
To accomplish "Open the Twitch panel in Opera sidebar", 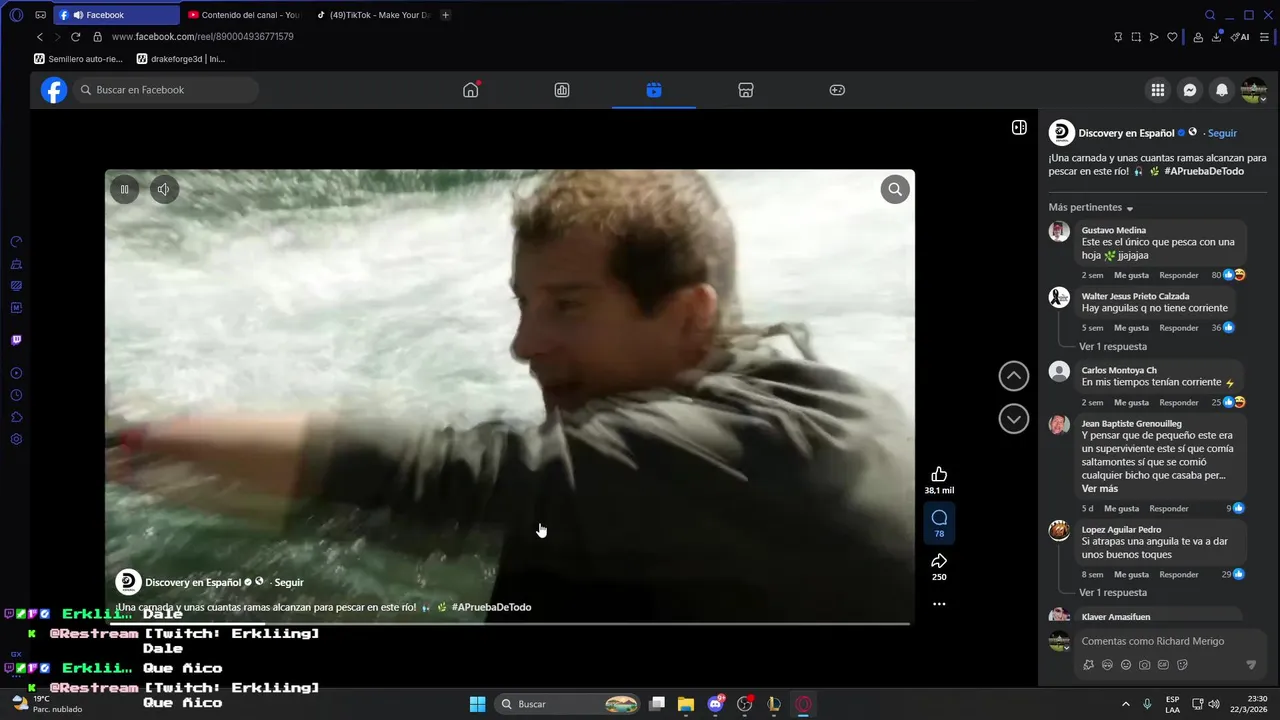I will tap(16, 340).
